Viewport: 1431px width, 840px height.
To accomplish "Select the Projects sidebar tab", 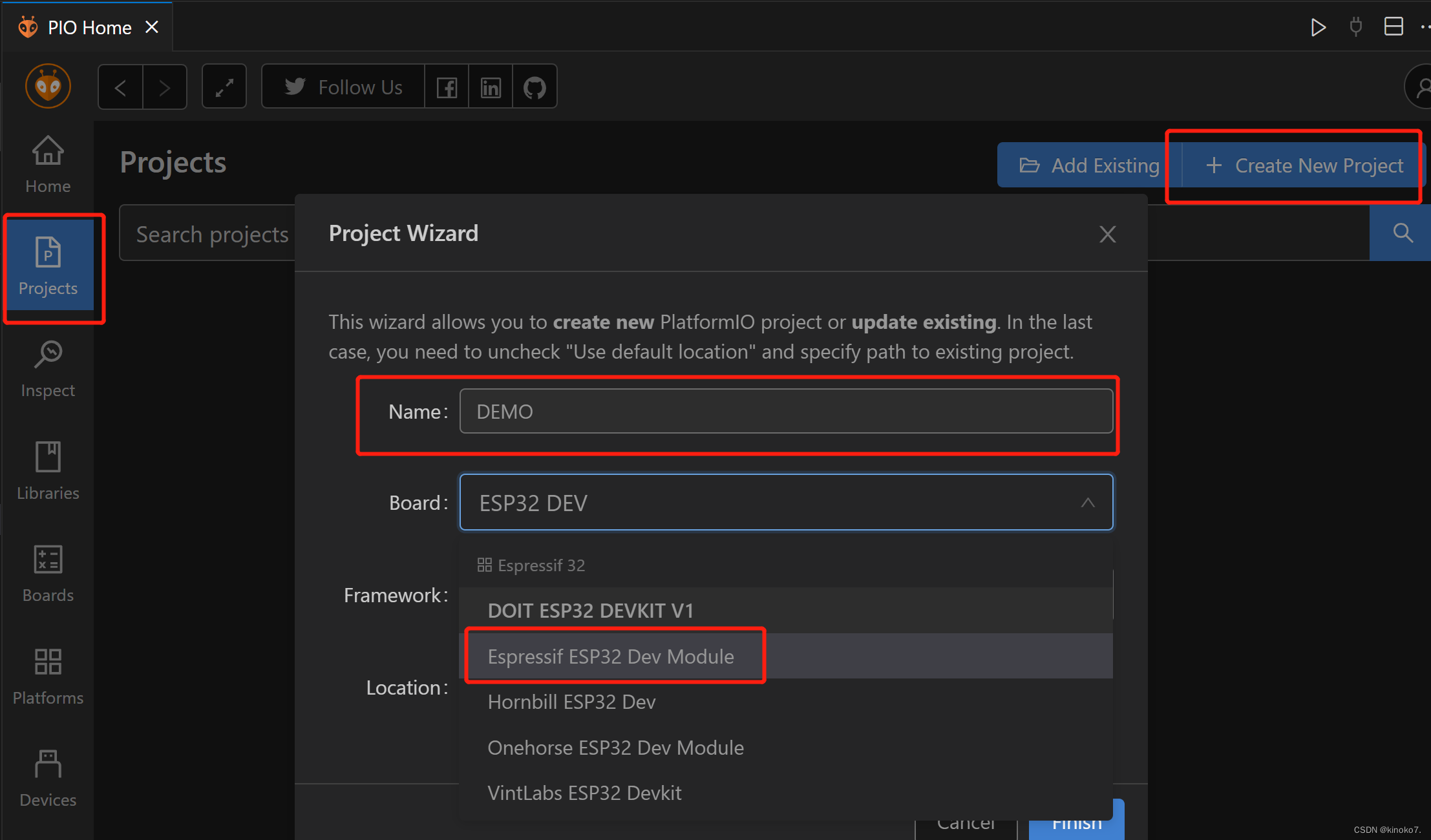I will (48, 266).
